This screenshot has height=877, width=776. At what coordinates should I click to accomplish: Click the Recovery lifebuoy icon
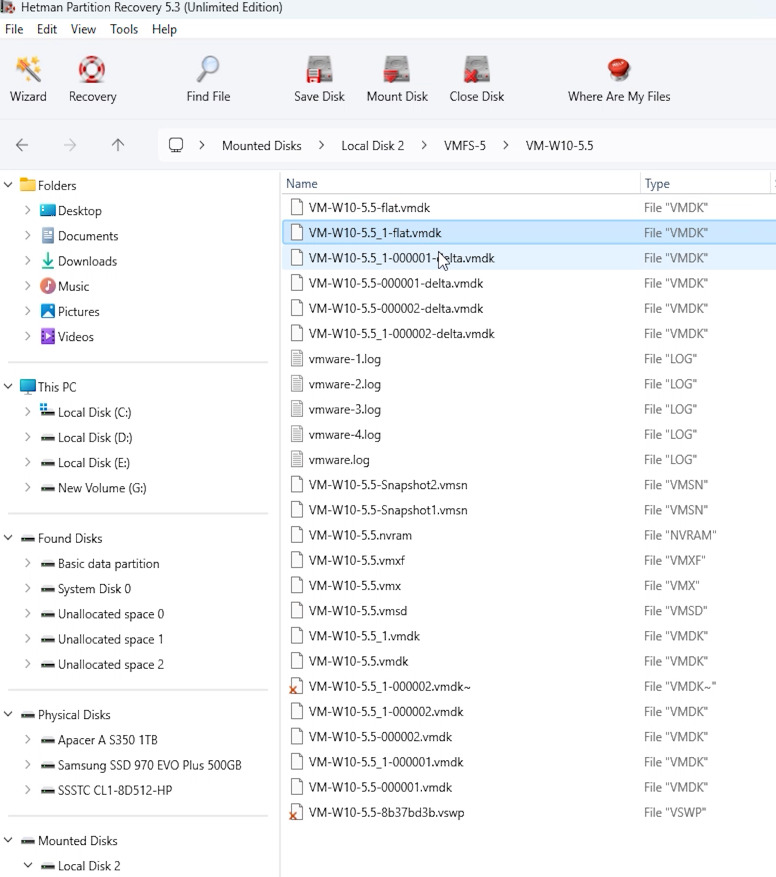(x=92, y=70)
